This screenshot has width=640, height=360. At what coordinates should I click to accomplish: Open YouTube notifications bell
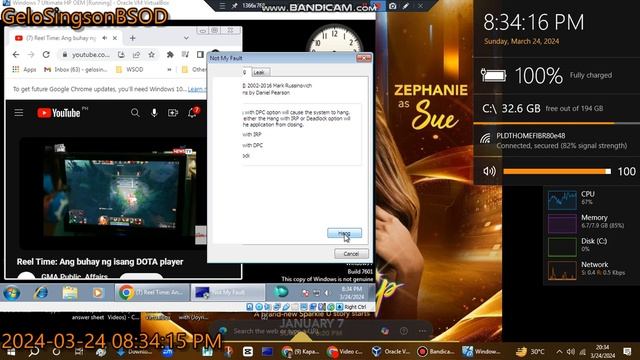[x=192, y=113]
